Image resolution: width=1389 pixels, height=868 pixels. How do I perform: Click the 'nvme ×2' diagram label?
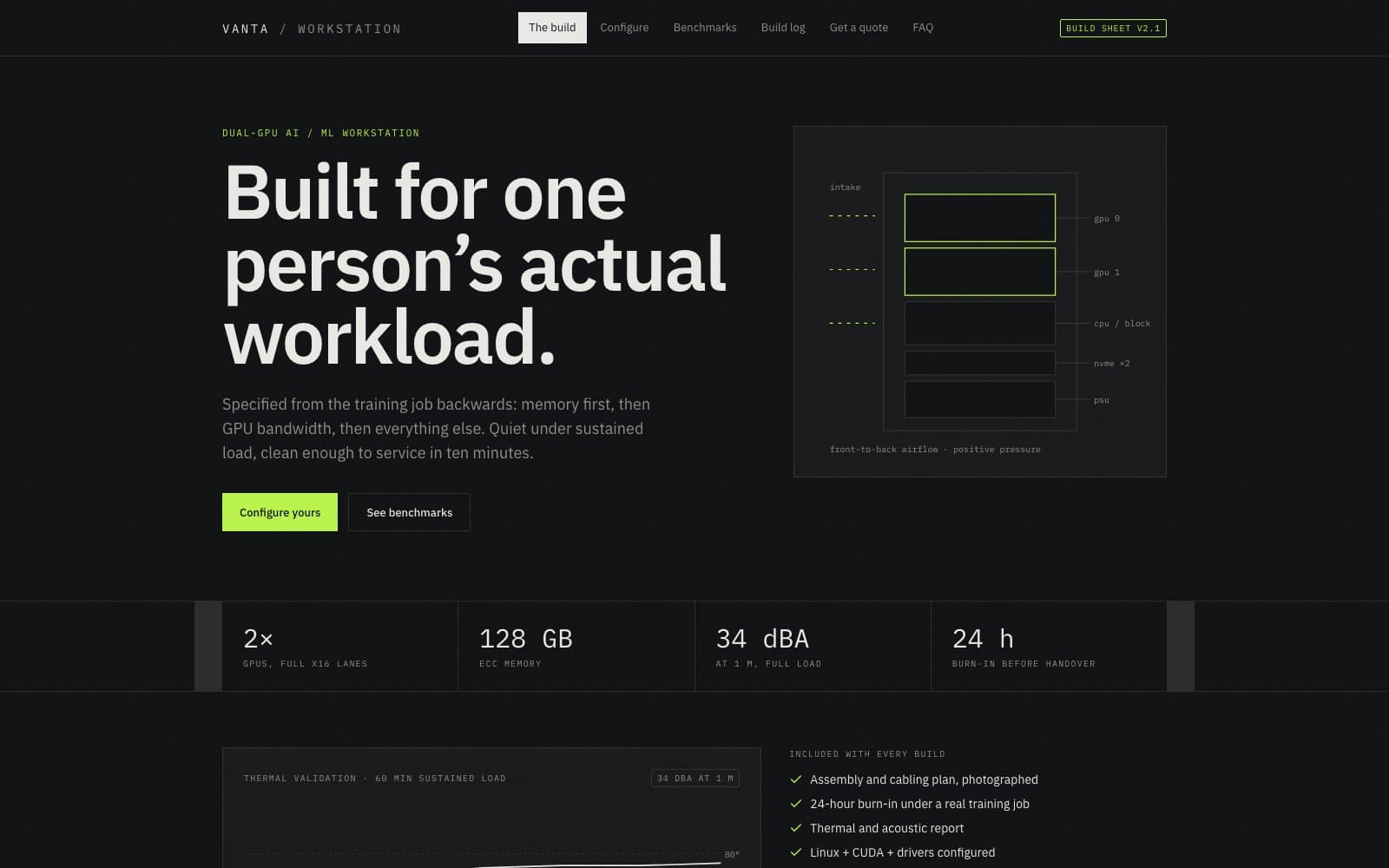point(1112,364)
